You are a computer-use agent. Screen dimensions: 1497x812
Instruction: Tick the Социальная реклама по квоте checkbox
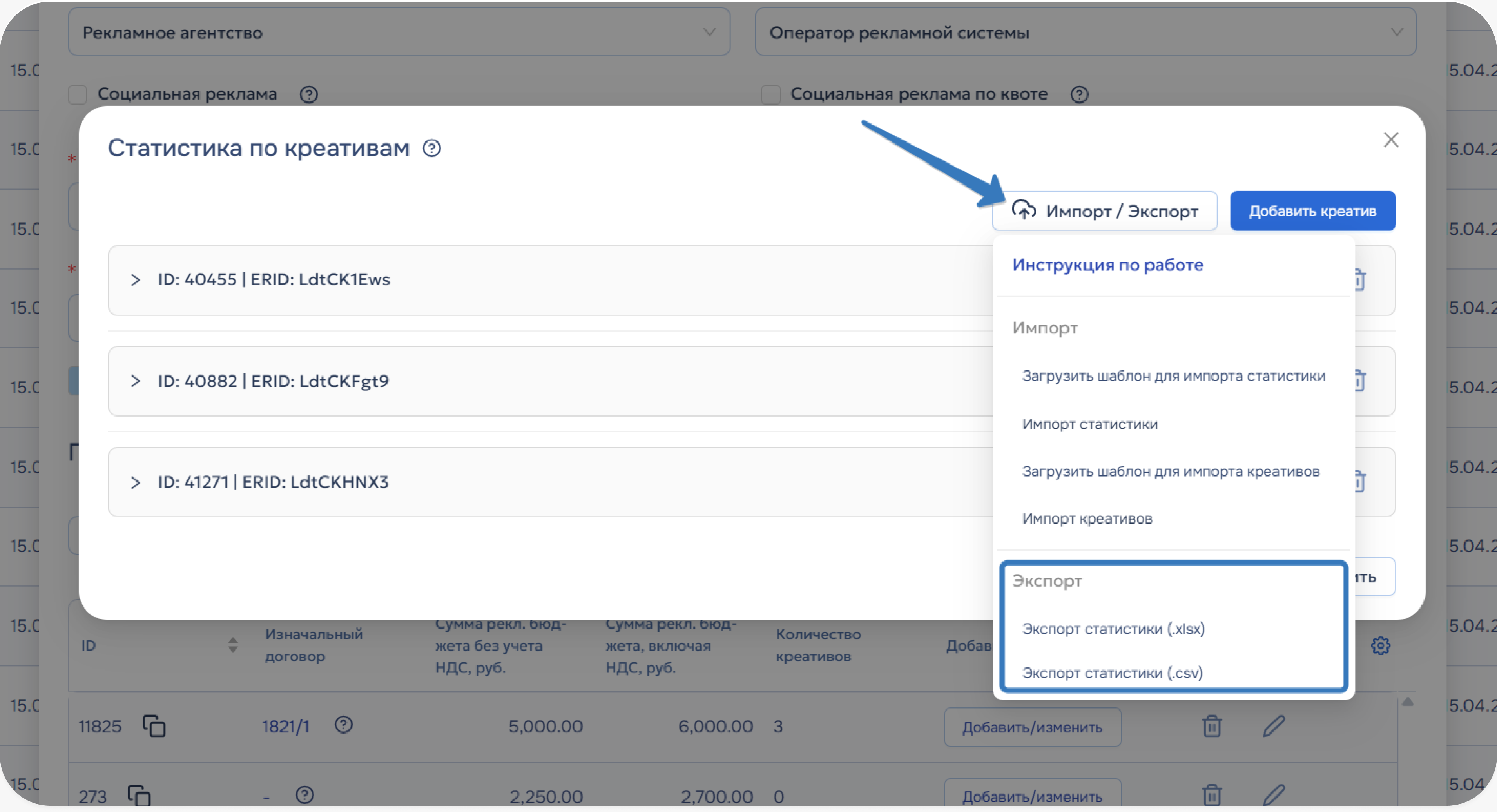pos(770,94)
